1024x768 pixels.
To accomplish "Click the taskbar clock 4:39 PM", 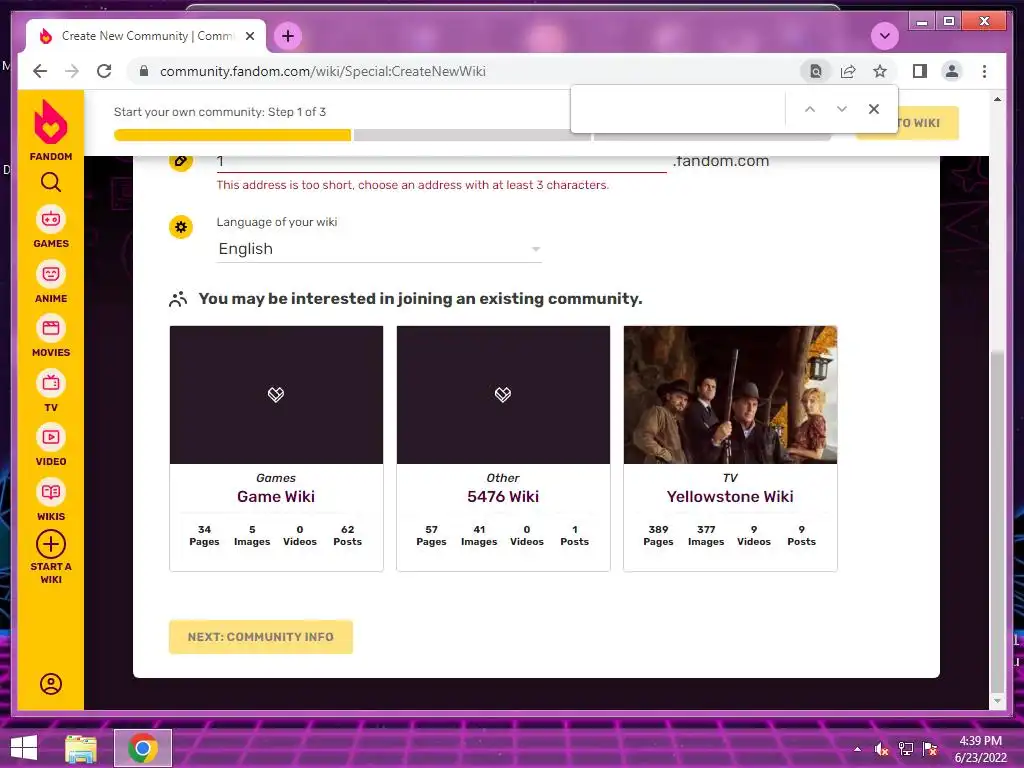I will [x=980, y=741].
